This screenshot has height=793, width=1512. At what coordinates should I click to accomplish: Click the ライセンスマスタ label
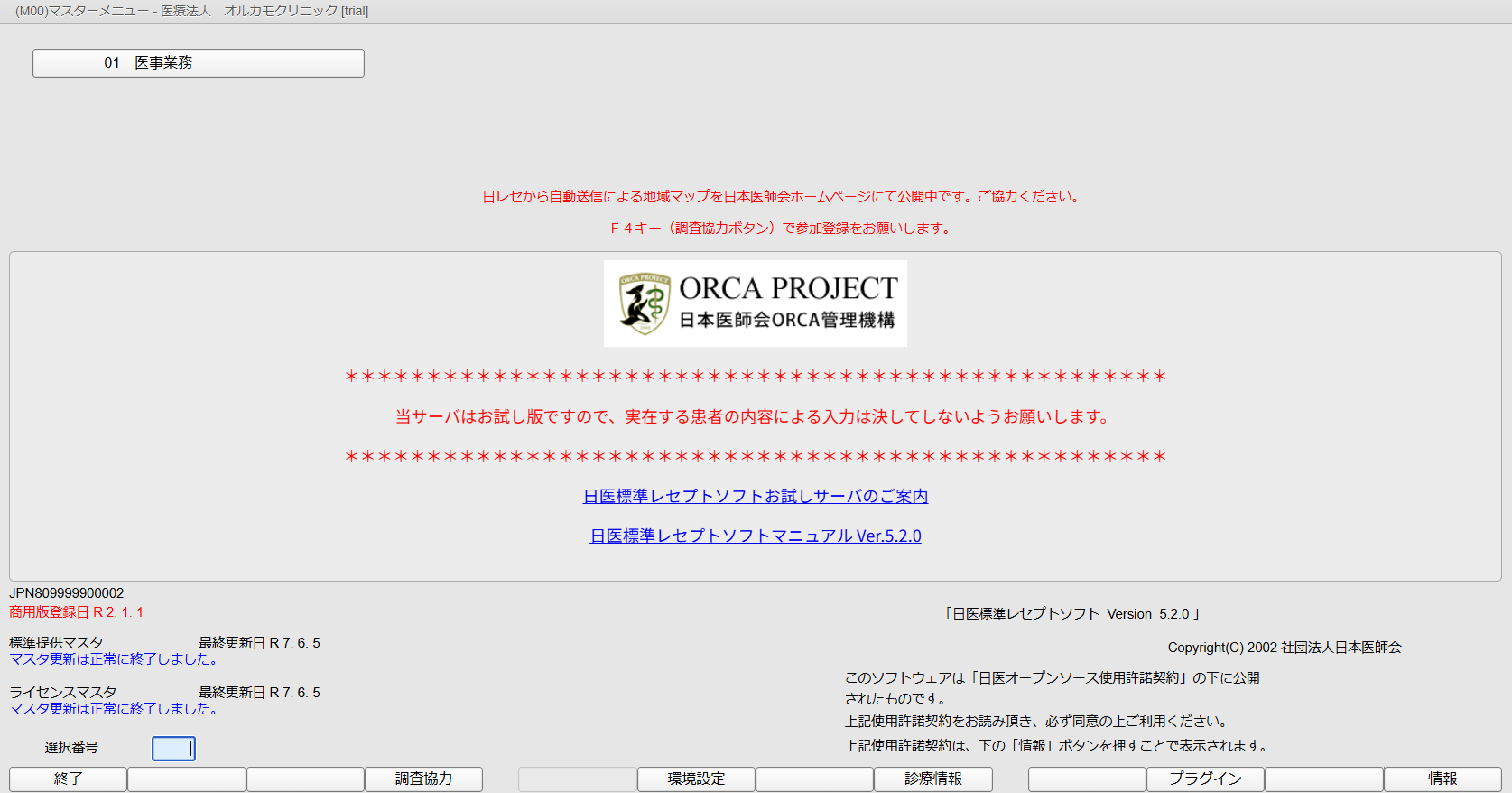[x=63, y=693]
